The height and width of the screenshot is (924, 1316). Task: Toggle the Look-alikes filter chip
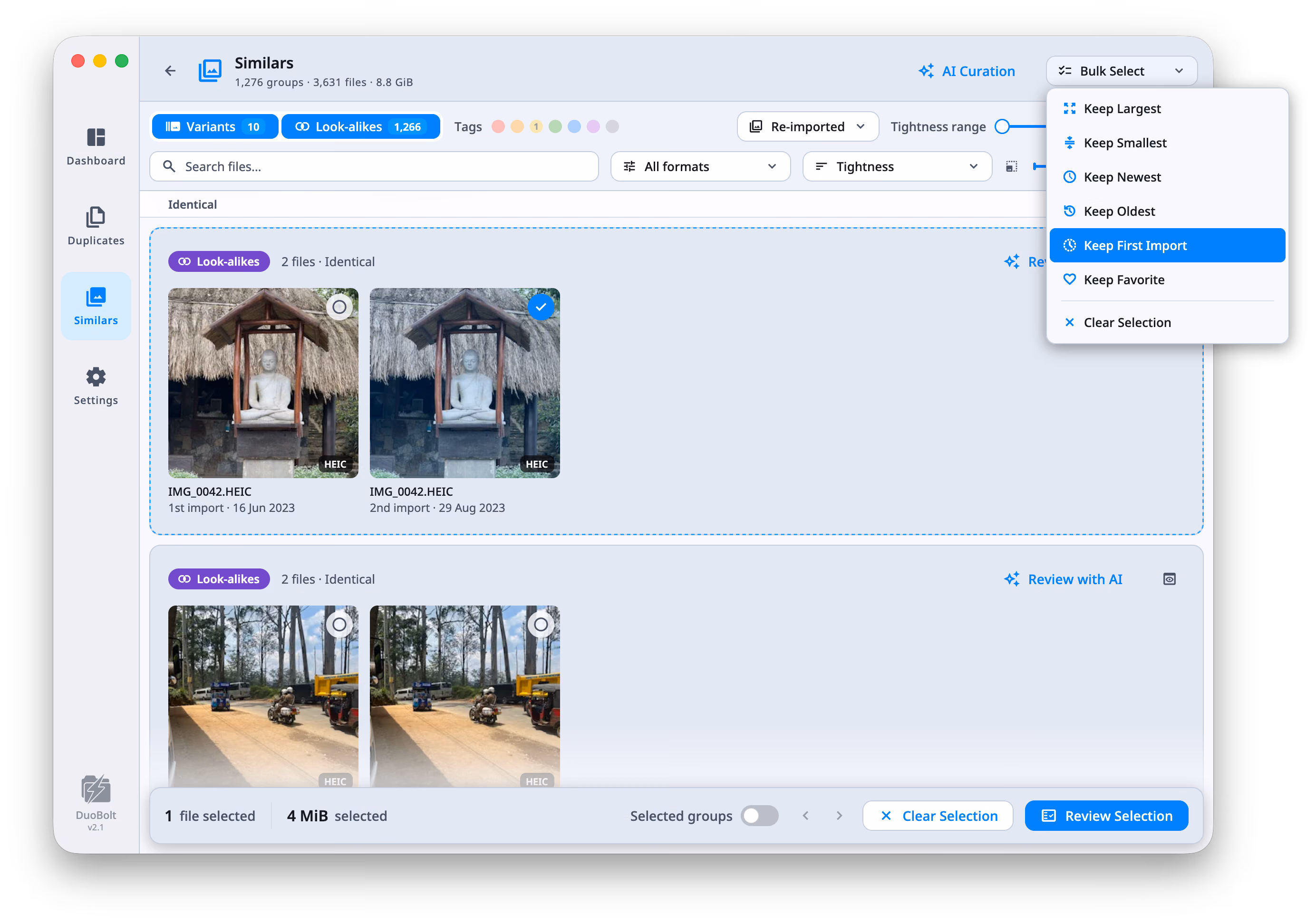[x=360, y=126]
